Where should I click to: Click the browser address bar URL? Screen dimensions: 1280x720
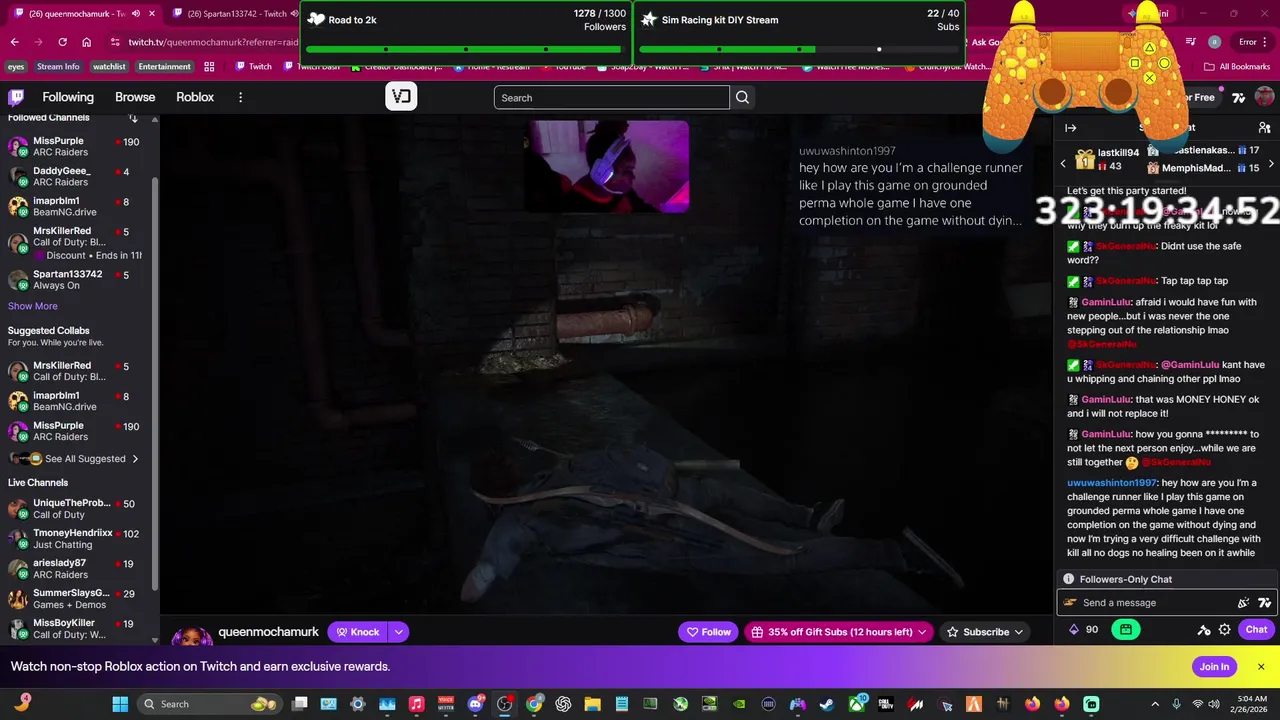(213, 42)
